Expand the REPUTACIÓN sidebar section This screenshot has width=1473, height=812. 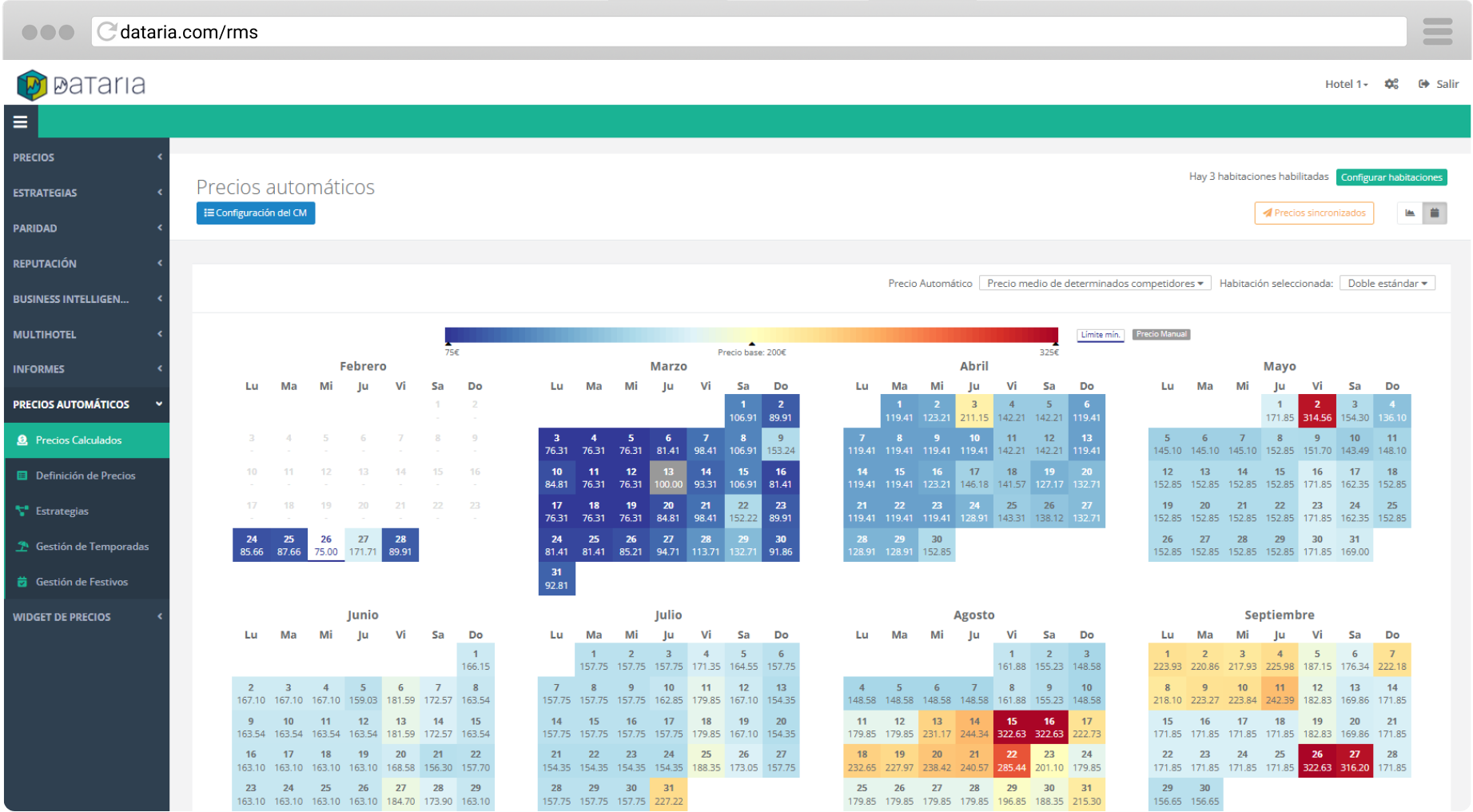pos(86,263)
